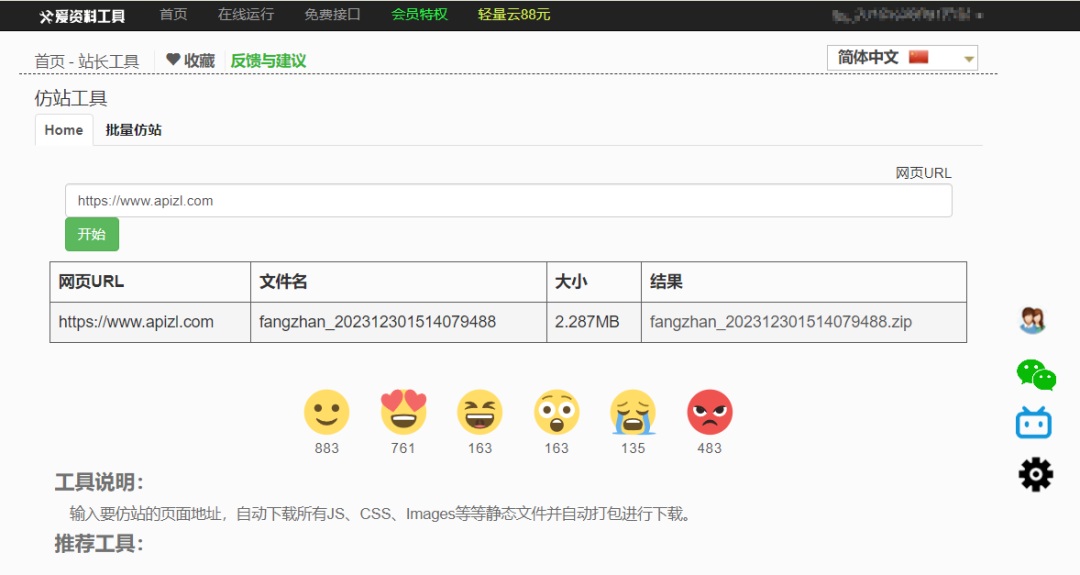Select the Home tab
Screen dimensions: 1080x575
click(64, 130)
